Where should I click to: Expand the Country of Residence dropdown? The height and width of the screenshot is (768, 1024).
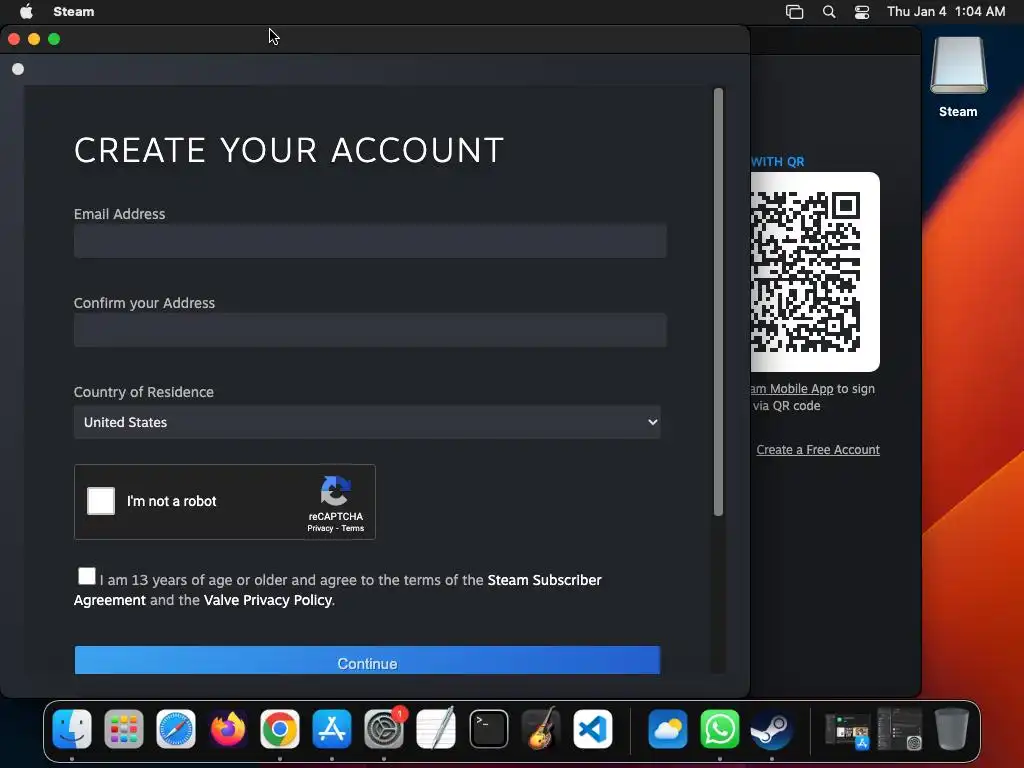point(367,422)
